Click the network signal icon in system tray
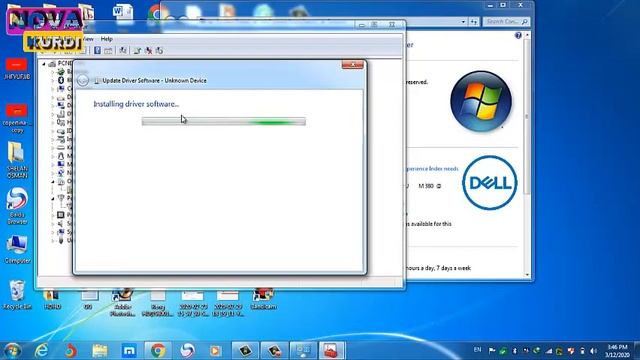This screenshot has width=640, height=360. tap(549, 351)
